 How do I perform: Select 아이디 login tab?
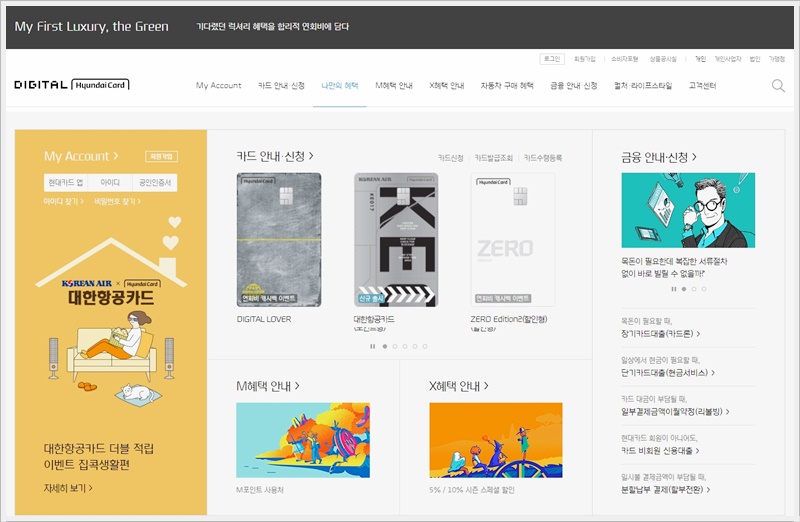tap(110, 182)
